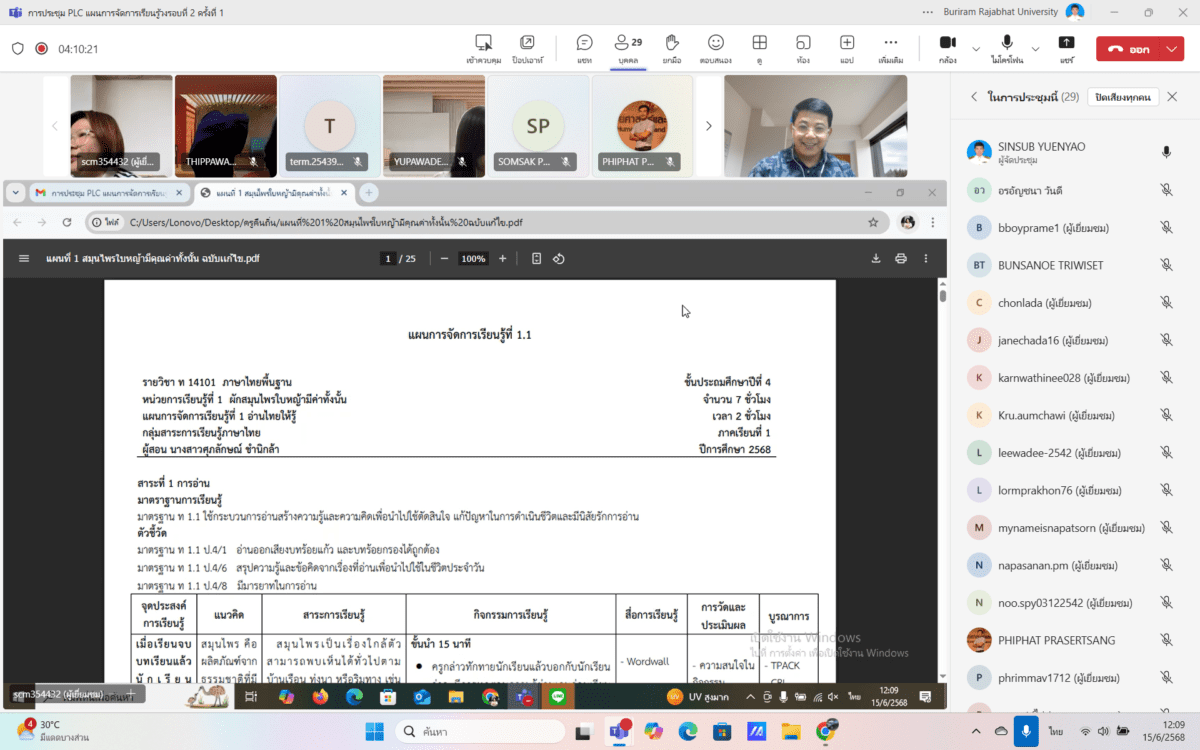Open Windows Start menu

point(374,731)
